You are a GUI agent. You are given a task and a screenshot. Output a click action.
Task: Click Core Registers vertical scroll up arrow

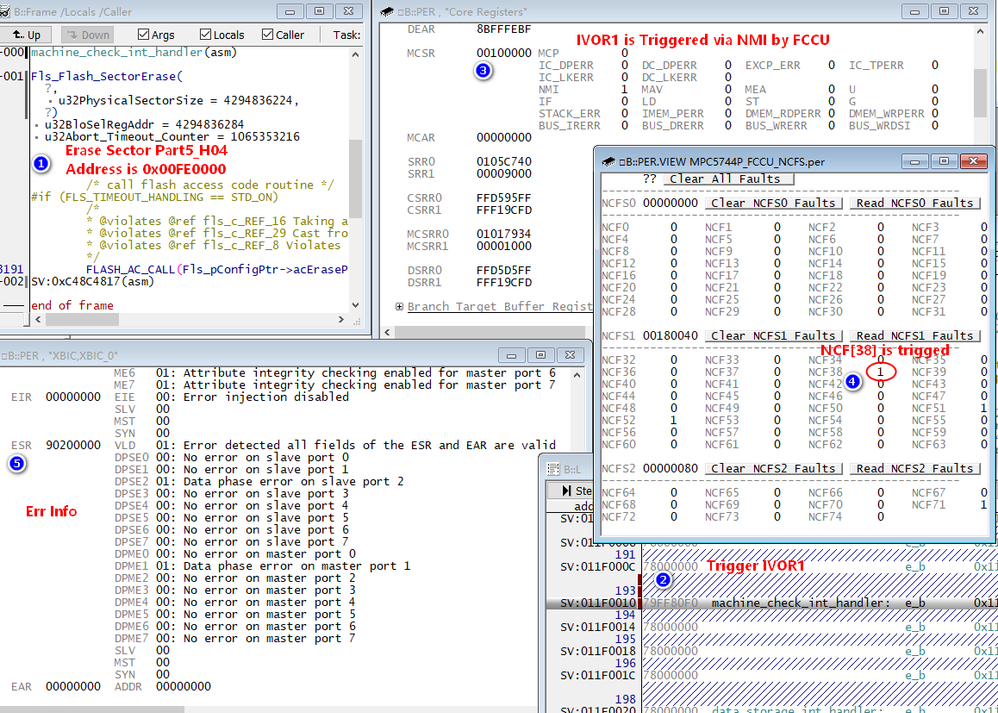click(981, 31)
